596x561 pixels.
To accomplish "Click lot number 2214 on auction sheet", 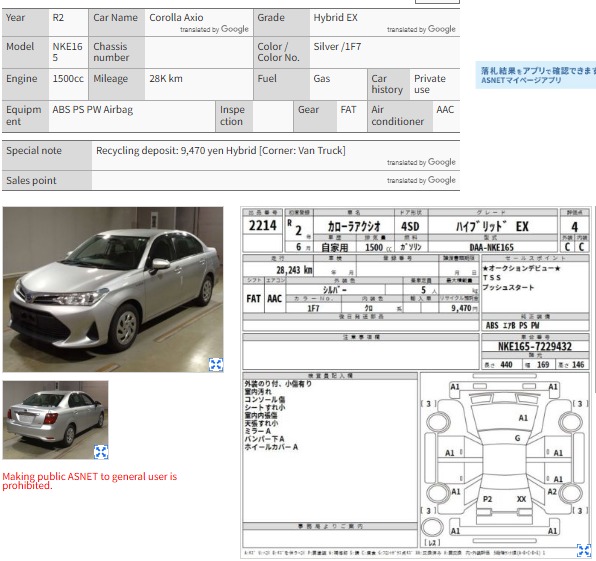I will coord(262,225).
